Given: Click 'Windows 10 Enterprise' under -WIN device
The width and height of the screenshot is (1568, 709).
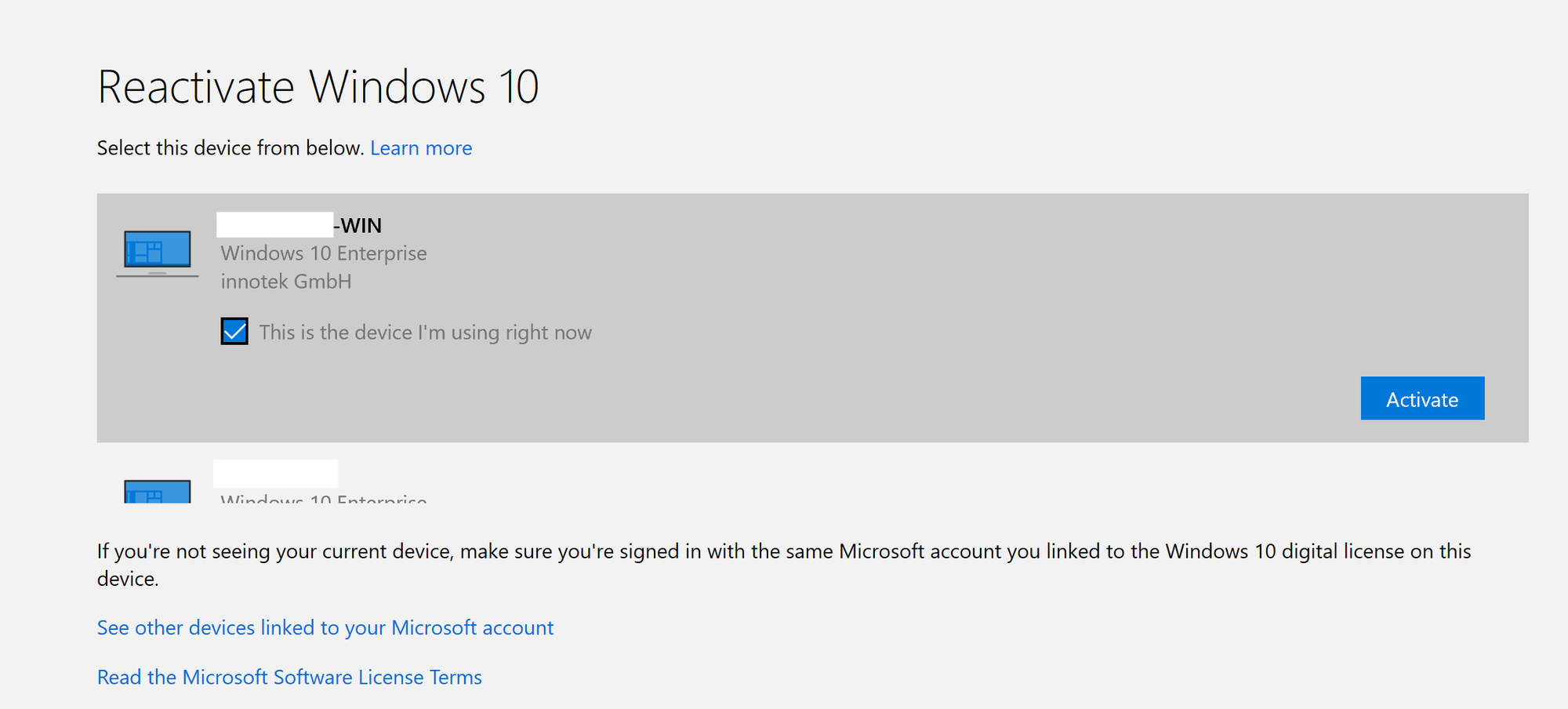Looking at the screenshot, I should pyautogui.click(x=324, y=253).
